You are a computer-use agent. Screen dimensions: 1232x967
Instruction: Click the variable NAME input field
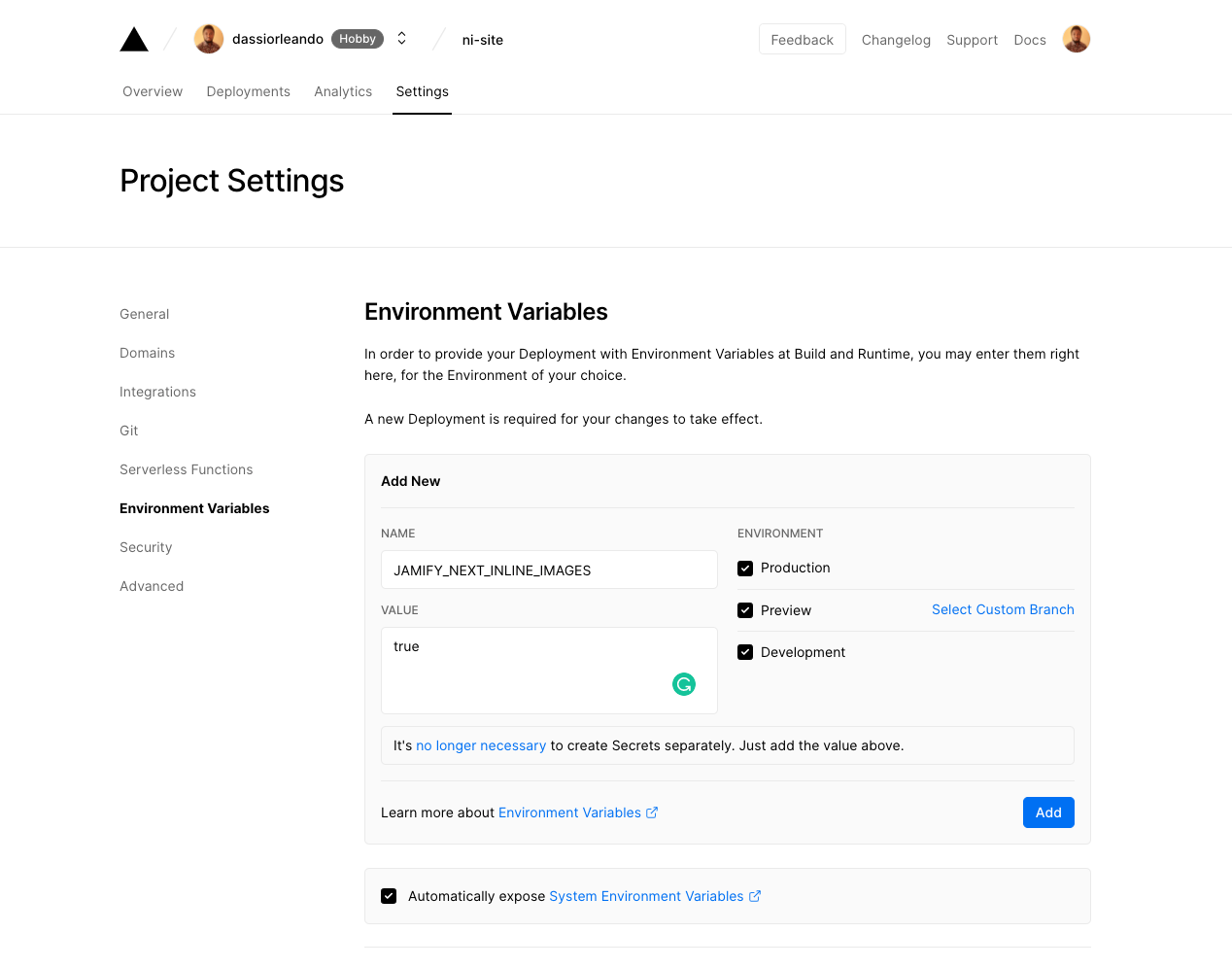549,570
